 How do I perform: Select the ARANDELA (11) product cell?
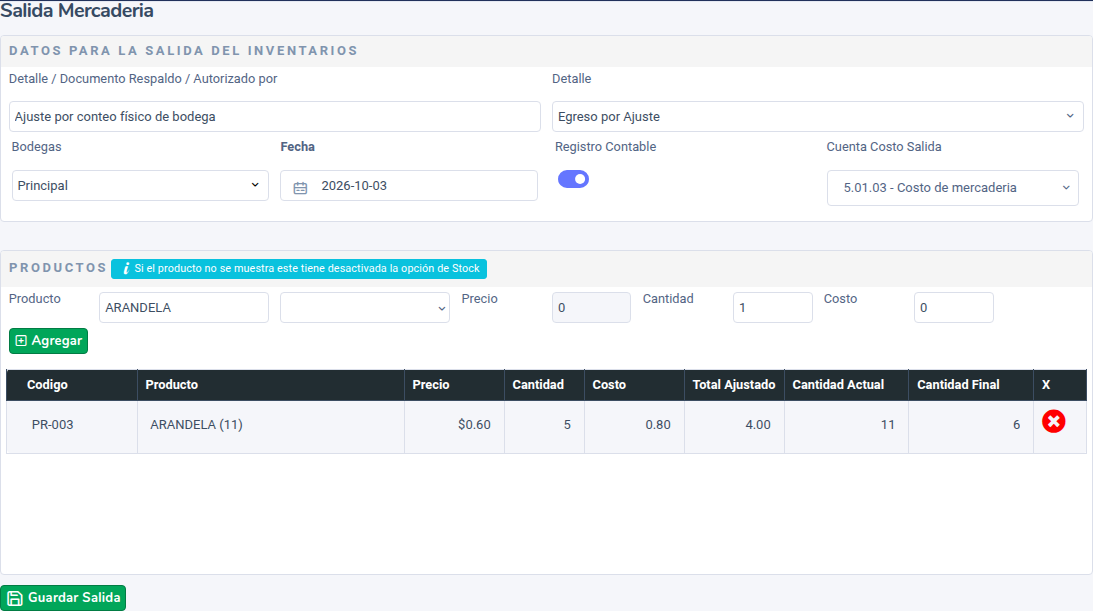pyautogui.click(x=271, y=427)
